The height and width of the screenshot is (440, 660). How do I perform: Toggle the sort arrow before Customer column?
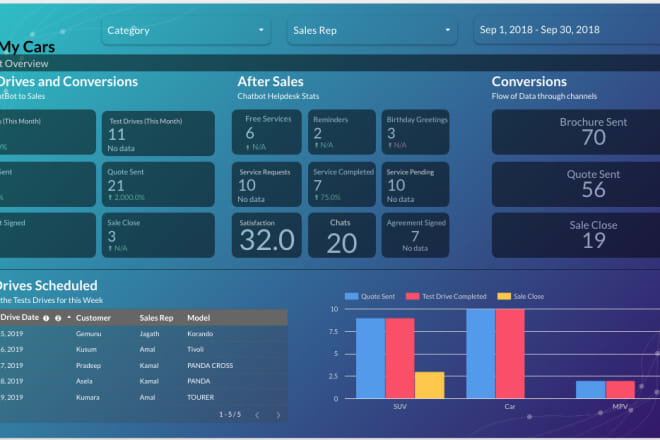coord(69,317)
